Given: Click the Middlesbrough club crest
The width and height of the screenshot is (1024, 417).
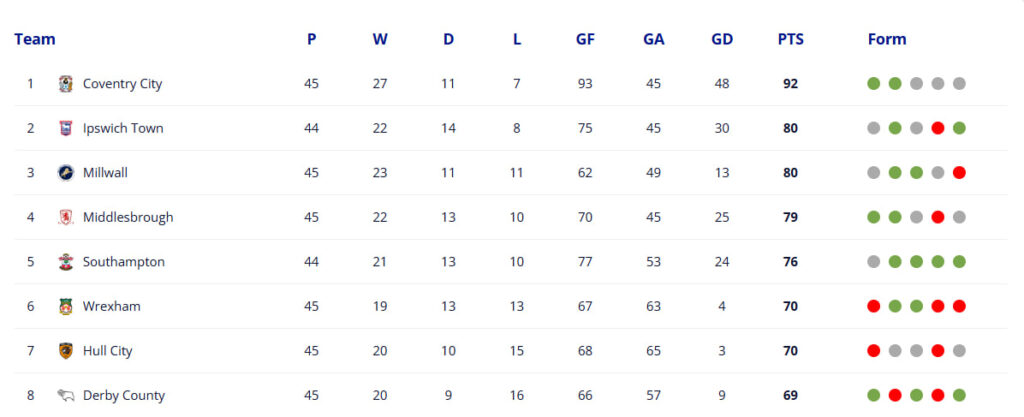Looking at the screenshot, I should click(66, 217).
